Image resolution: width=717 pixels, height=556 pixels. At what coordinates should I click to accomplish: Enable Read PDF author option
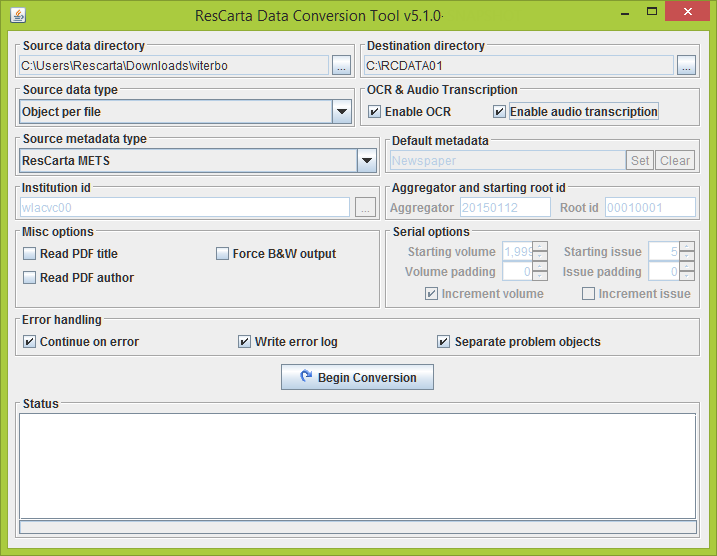pyautogui.click(x=29, y=278)
